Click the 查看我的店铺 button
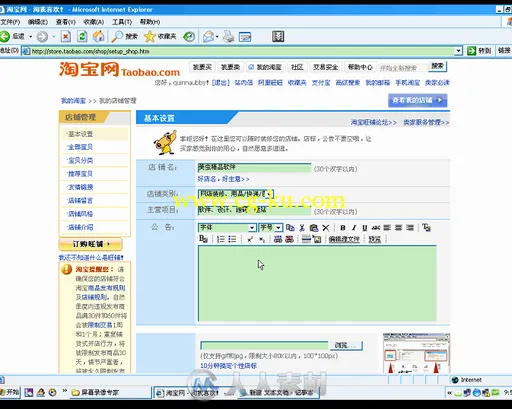The height and width of the screenshot is (409, 512). [417, 100]
